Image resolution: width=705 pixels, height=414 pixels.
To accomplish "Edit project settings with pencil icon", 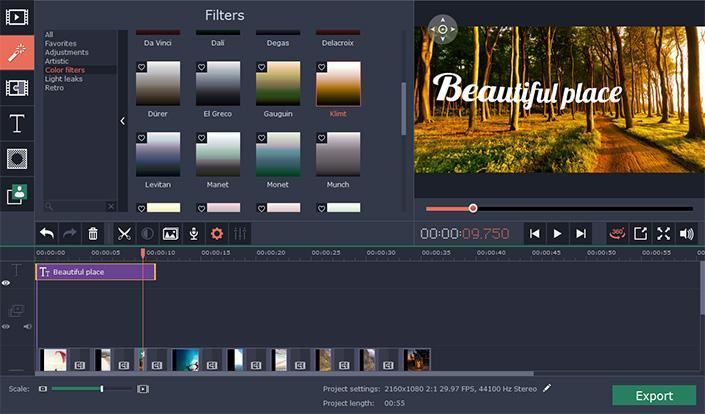I will pyautogui.click(x=547, y=388).
